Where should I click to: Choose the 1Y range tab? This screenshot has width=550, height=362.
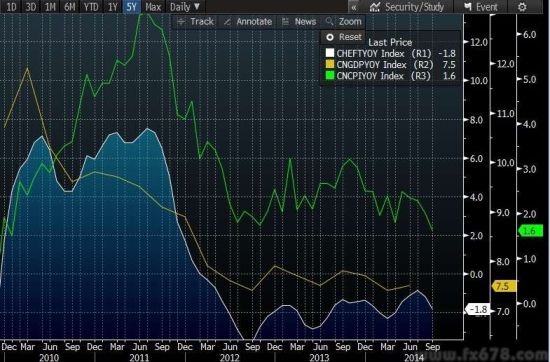[113, 7]
